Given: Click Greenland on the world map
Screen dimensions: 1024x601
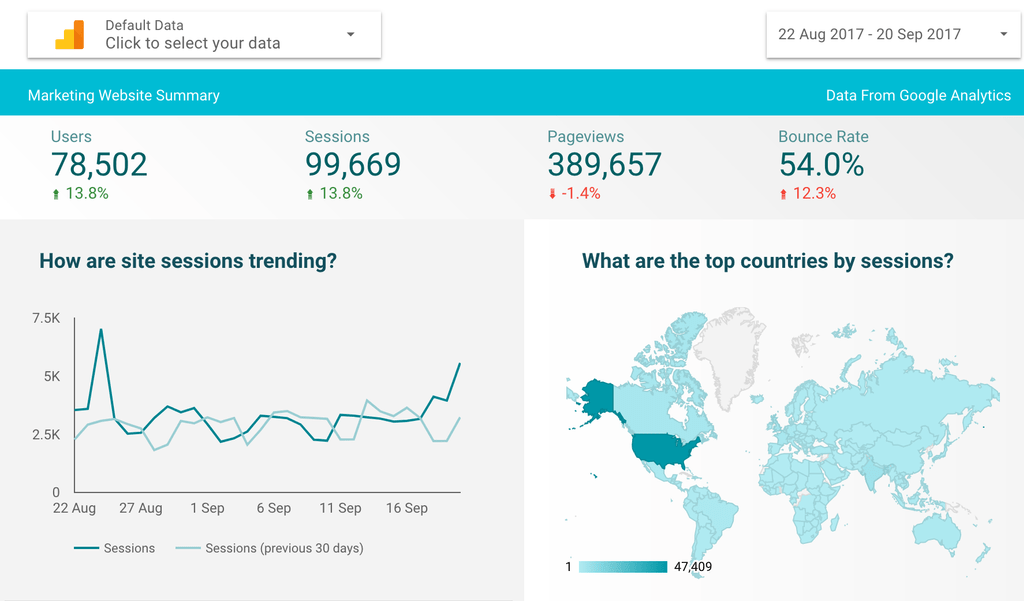Looking at the screenshot, I should (x=728, y=356).
